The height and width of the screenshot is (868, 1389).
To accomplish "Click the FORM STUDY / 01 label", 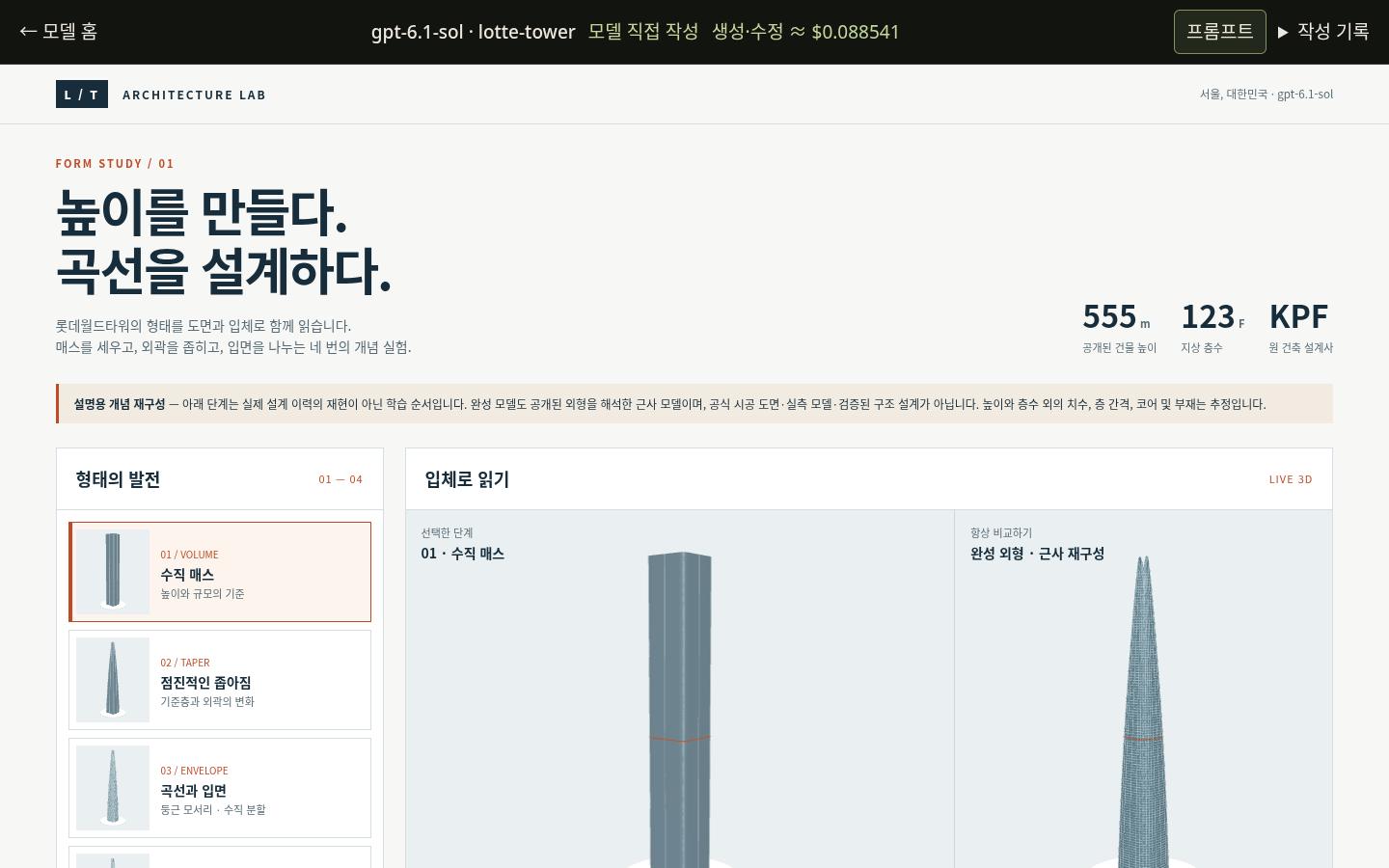I will coord(115,164).
